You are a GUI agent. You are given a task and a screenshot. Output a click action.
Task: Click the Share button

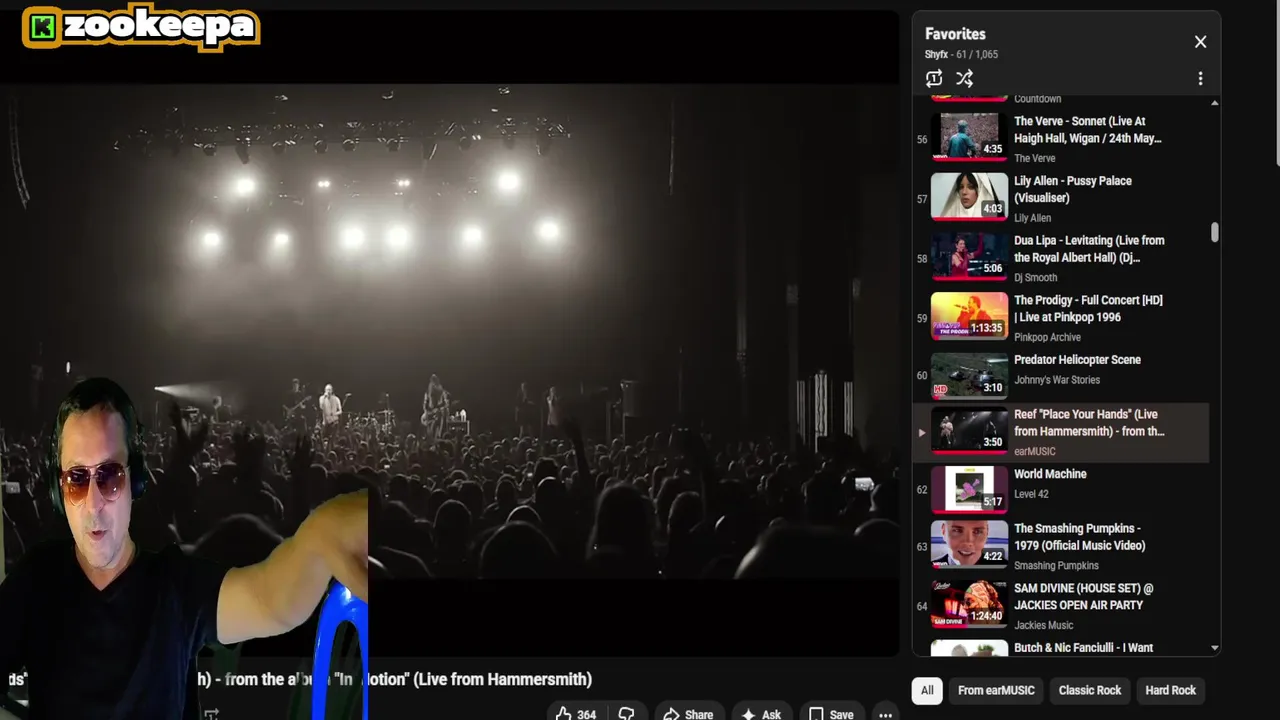tap(688, 714)
